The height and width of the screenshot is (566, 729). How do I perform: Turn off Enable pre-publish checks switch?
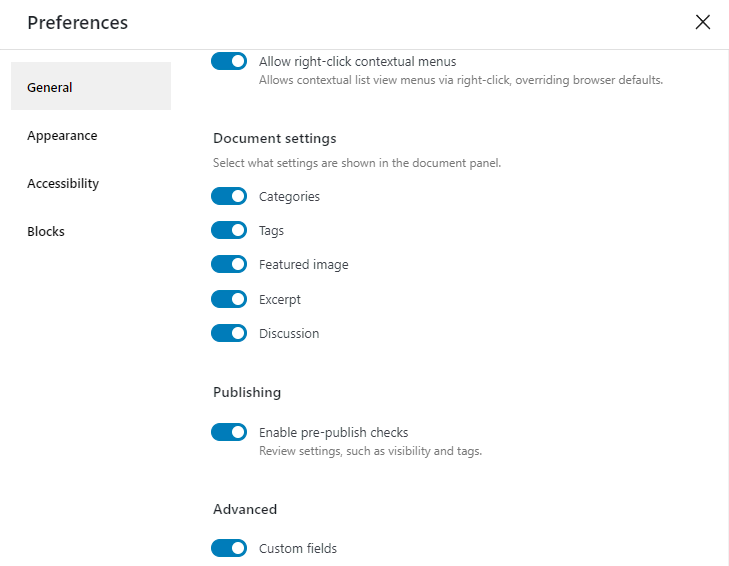(229, 432)
